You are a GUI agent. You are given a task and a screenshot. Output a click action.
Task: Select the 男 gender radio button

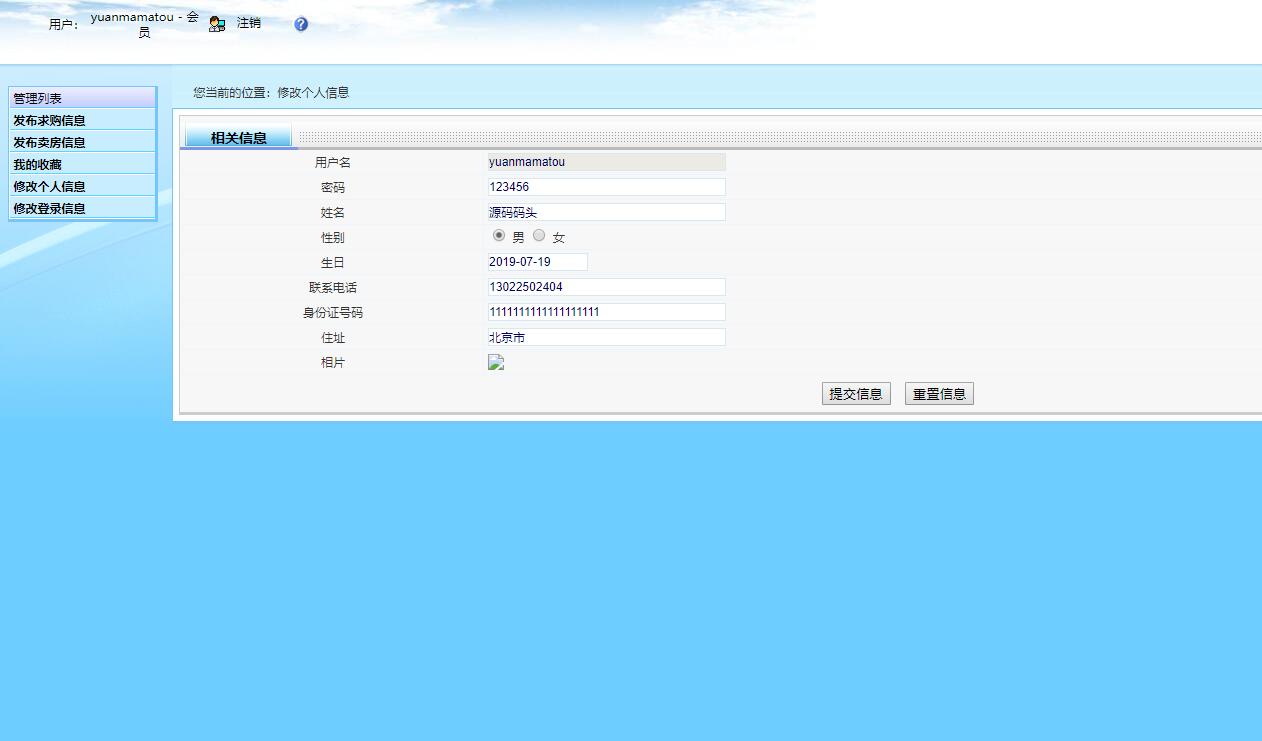pos(499,235)
